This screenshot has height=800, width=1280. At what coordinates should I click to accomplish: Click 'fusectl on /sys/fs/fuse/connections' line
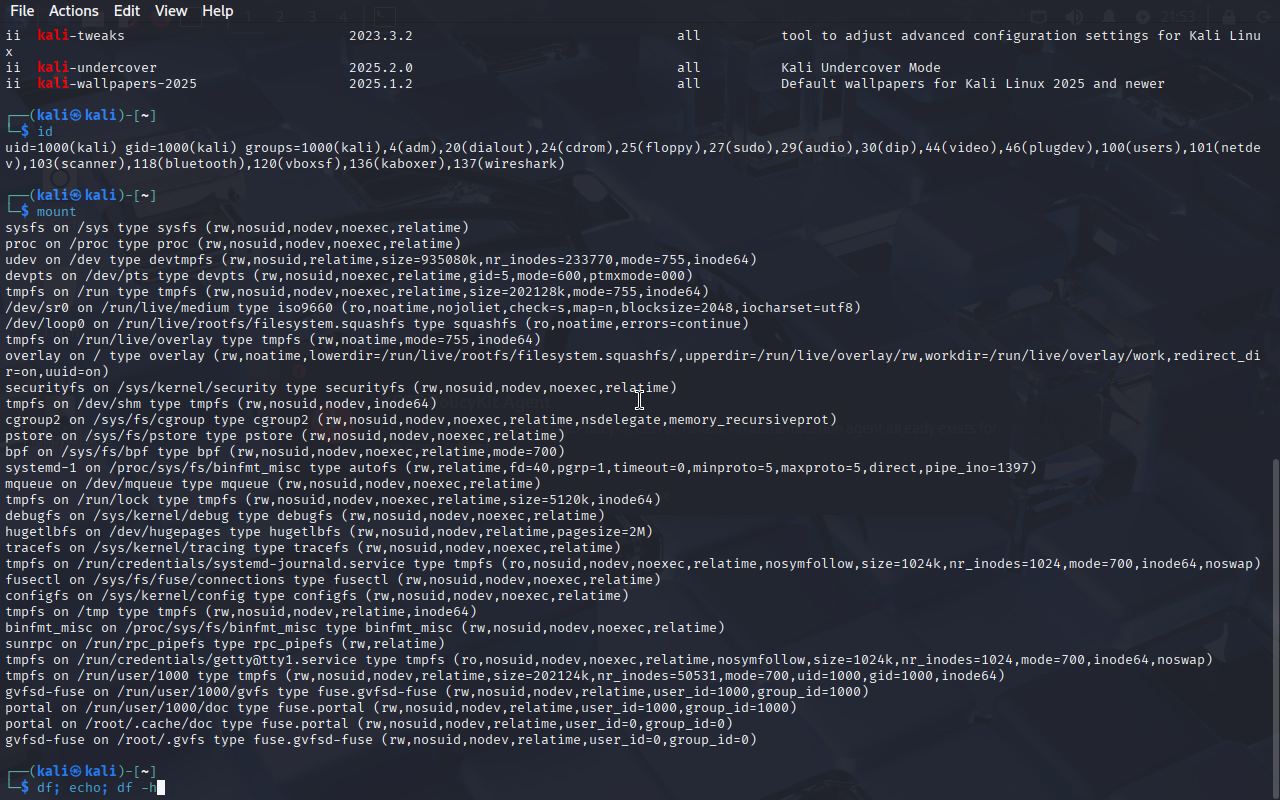[x=333, y=580]
